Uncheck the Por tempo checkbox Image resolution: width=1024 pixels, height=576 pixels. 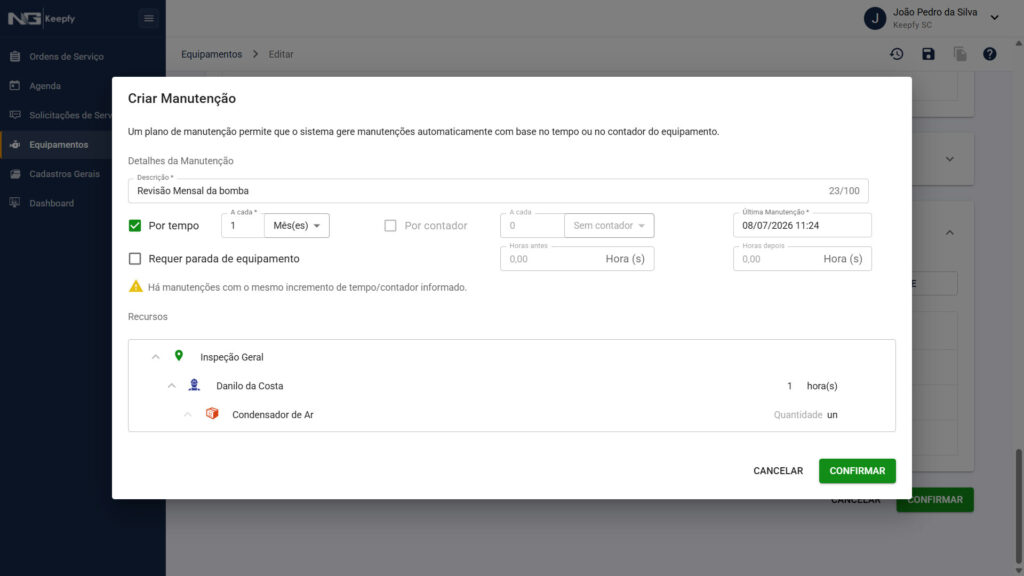click(135, 225)
